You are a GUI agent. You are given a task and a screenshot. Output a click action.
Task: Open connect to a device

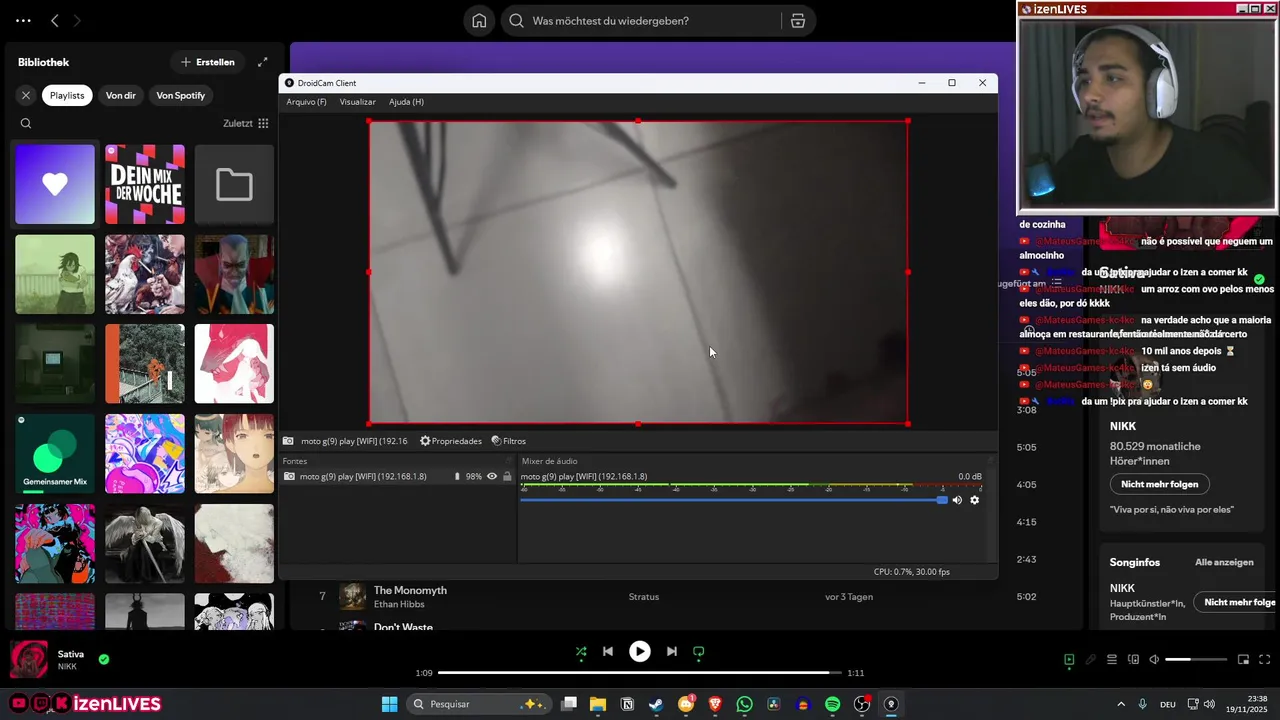tap(1133, 660)
